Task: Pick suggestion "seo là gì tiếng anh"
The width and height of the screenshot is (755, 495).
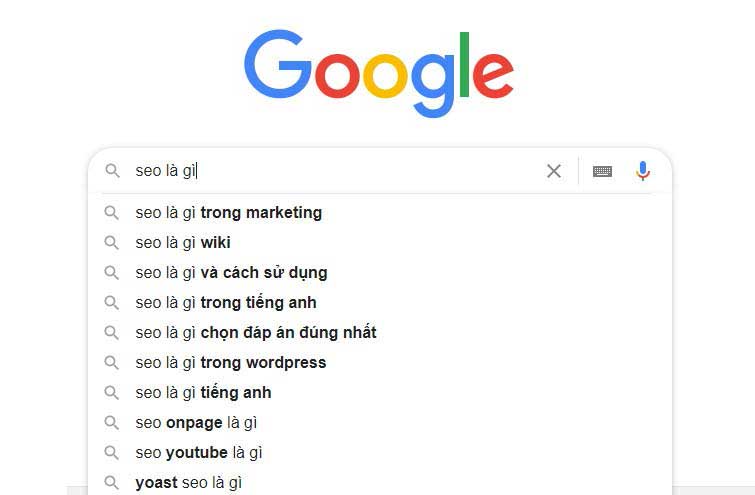Action: pyautogui.click(x=203, y=392)
